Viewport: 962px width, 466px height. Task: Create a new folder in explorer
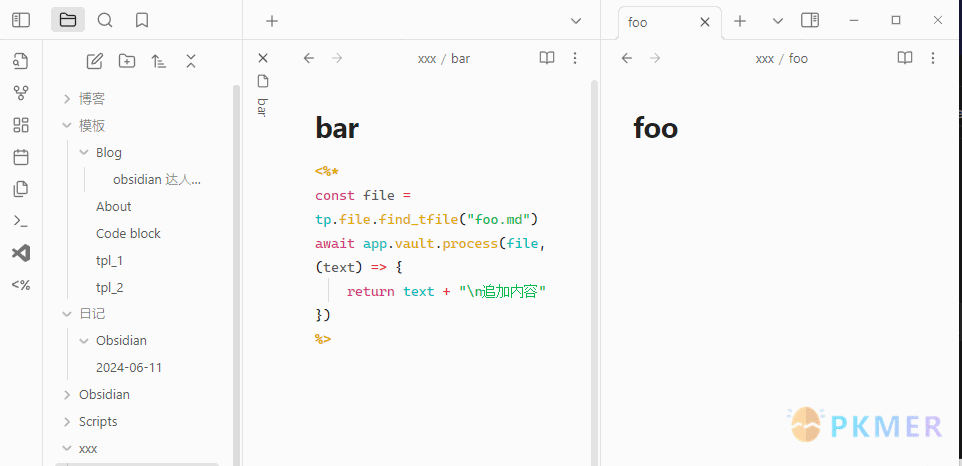tap(127, 61)
